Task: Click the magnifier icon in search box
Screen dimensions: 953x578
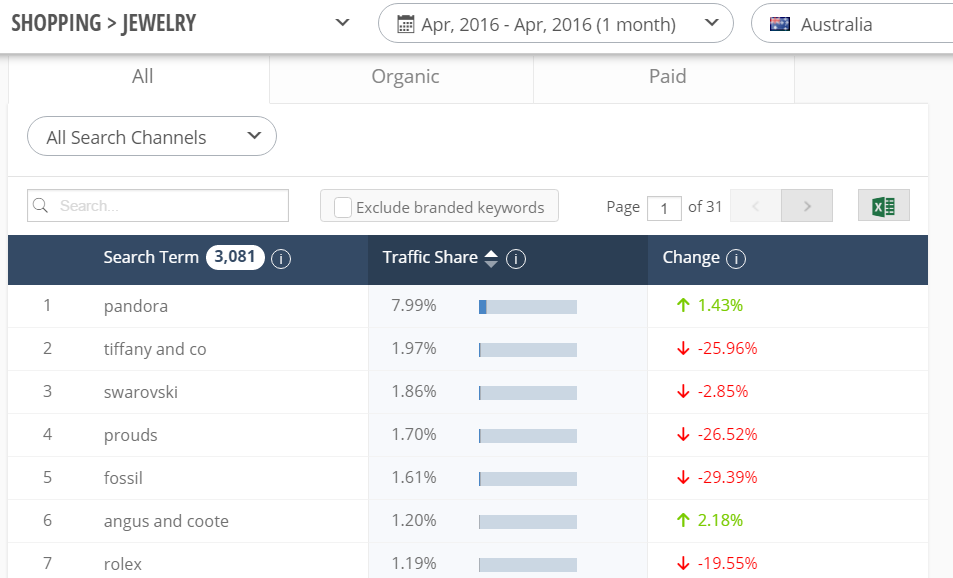Action: tap(41, 205)
